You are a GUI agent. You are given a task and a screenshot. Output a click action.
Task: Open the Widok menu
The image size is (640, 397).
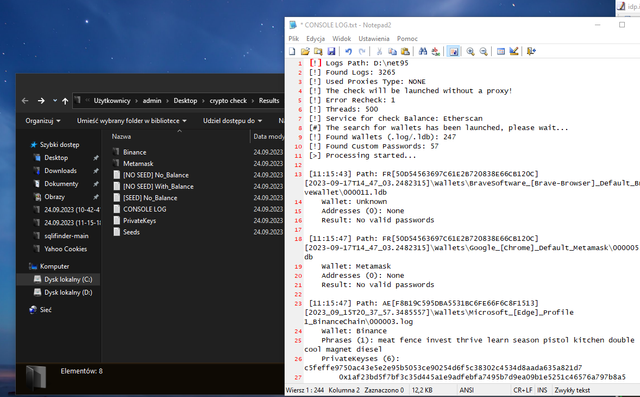(342, 39)
